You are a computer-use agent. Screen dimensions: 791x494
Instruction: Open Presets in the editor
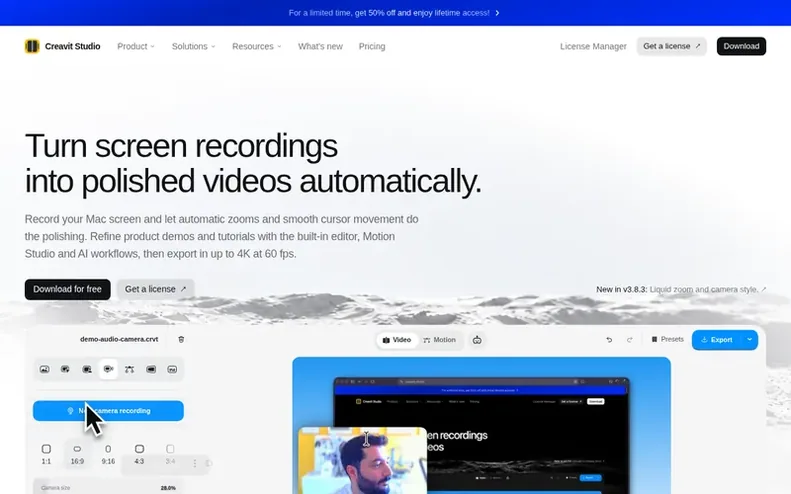667,340
